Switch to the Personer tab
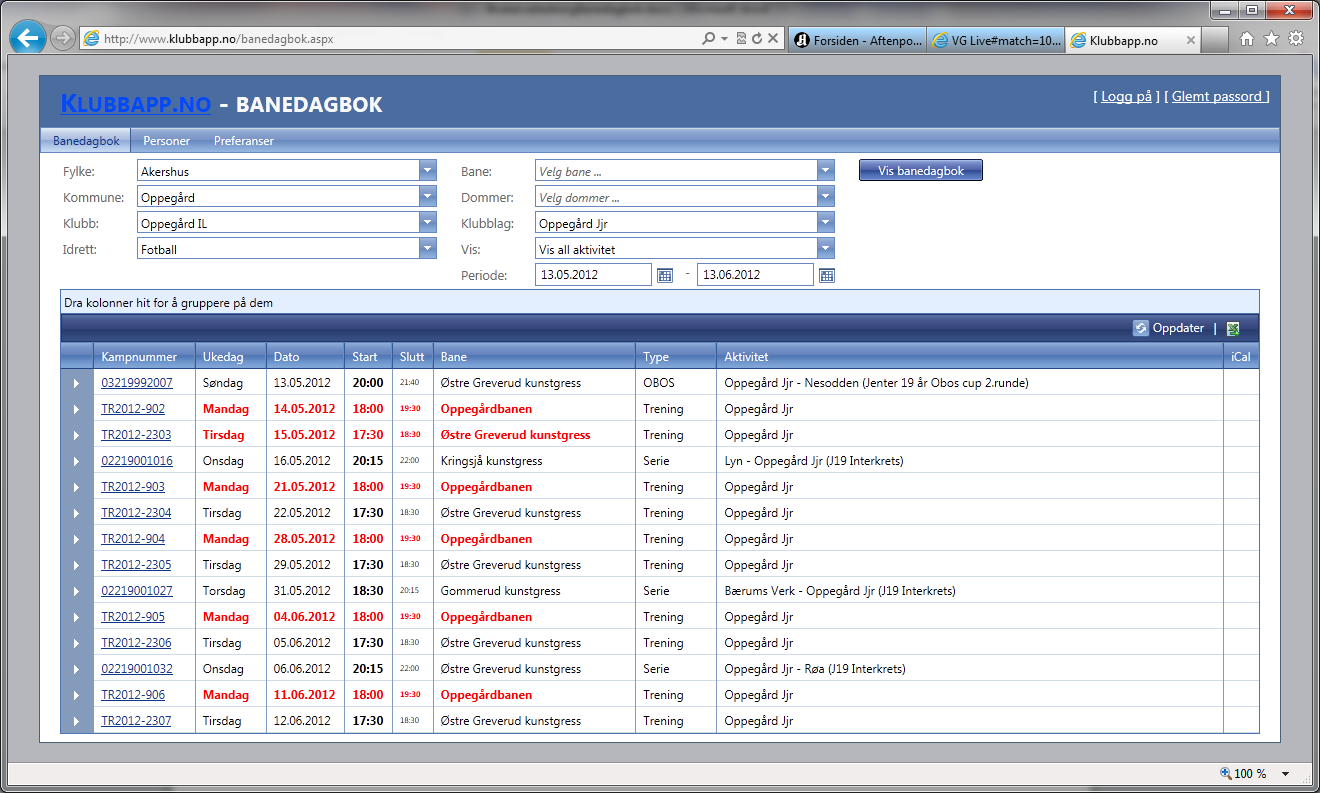 click(166, 141)
